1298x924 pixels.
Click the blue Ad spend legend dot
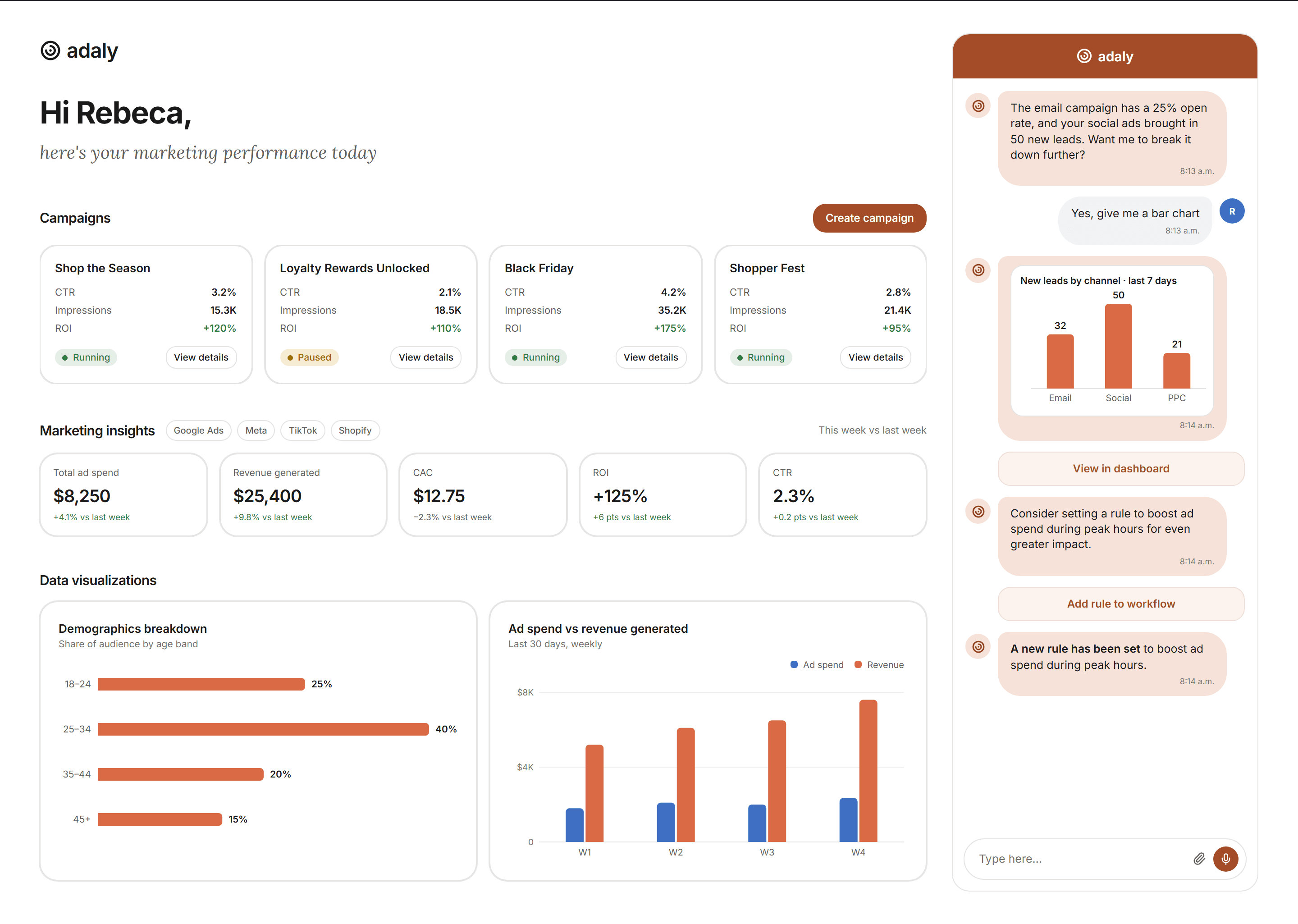pos(794,664)
